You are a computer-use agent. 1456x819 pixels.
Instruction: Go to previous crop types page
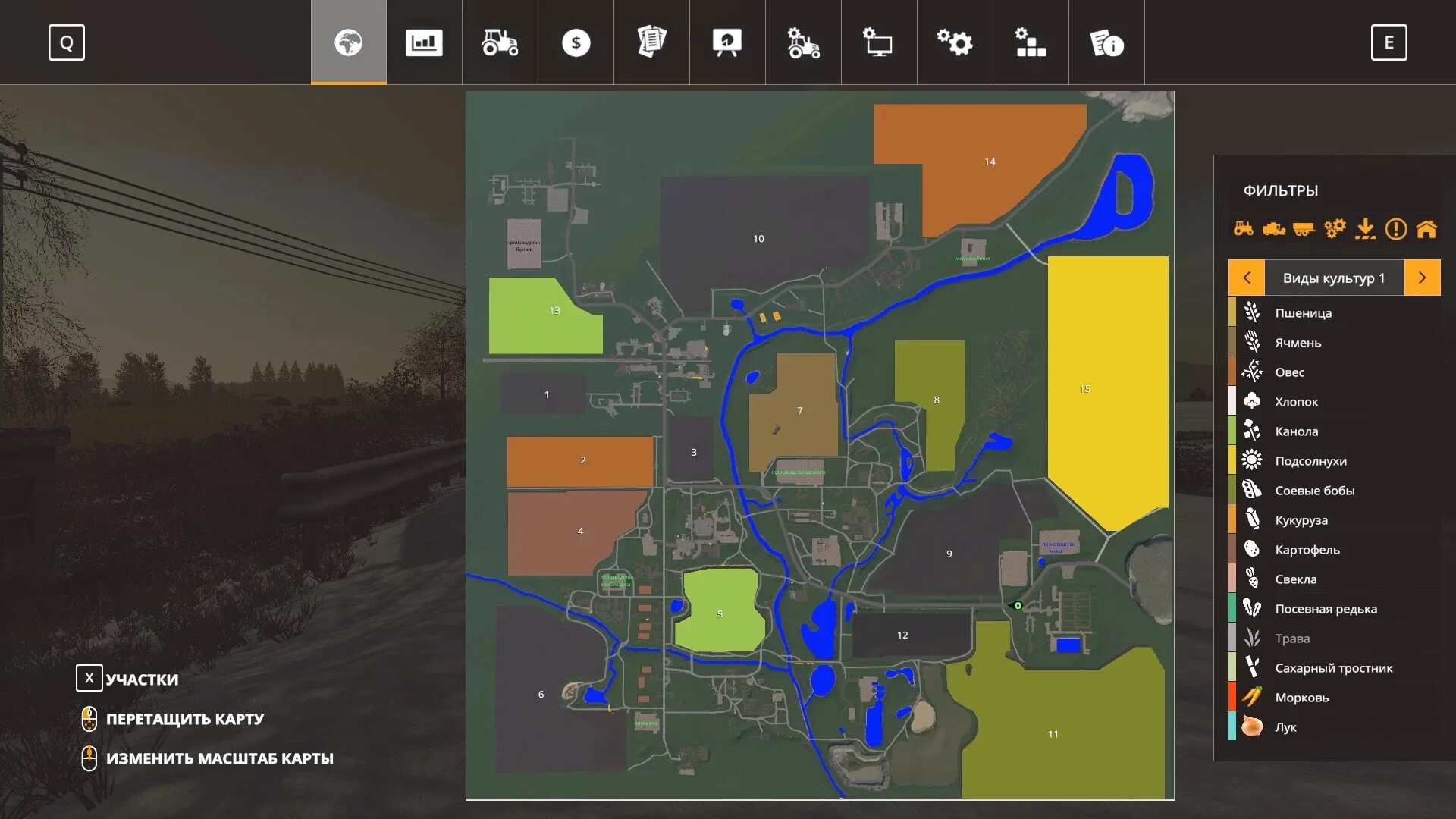click(x=1247, y=278)
